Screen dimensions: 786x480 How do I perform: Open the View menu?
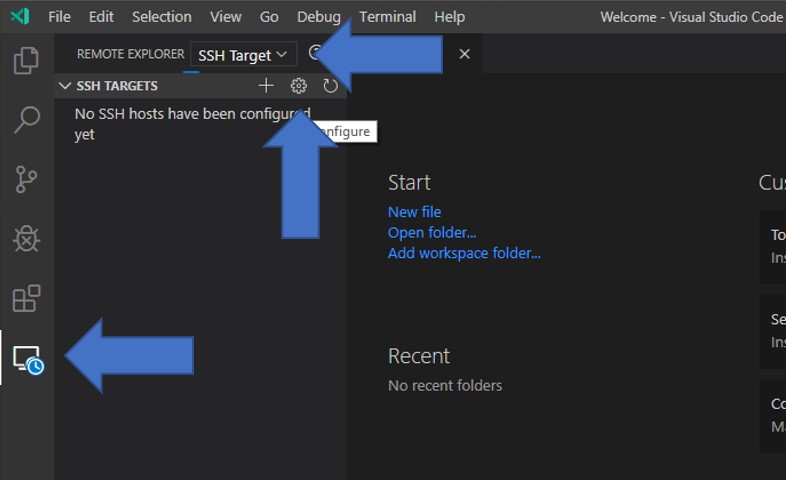coord(226,17)
